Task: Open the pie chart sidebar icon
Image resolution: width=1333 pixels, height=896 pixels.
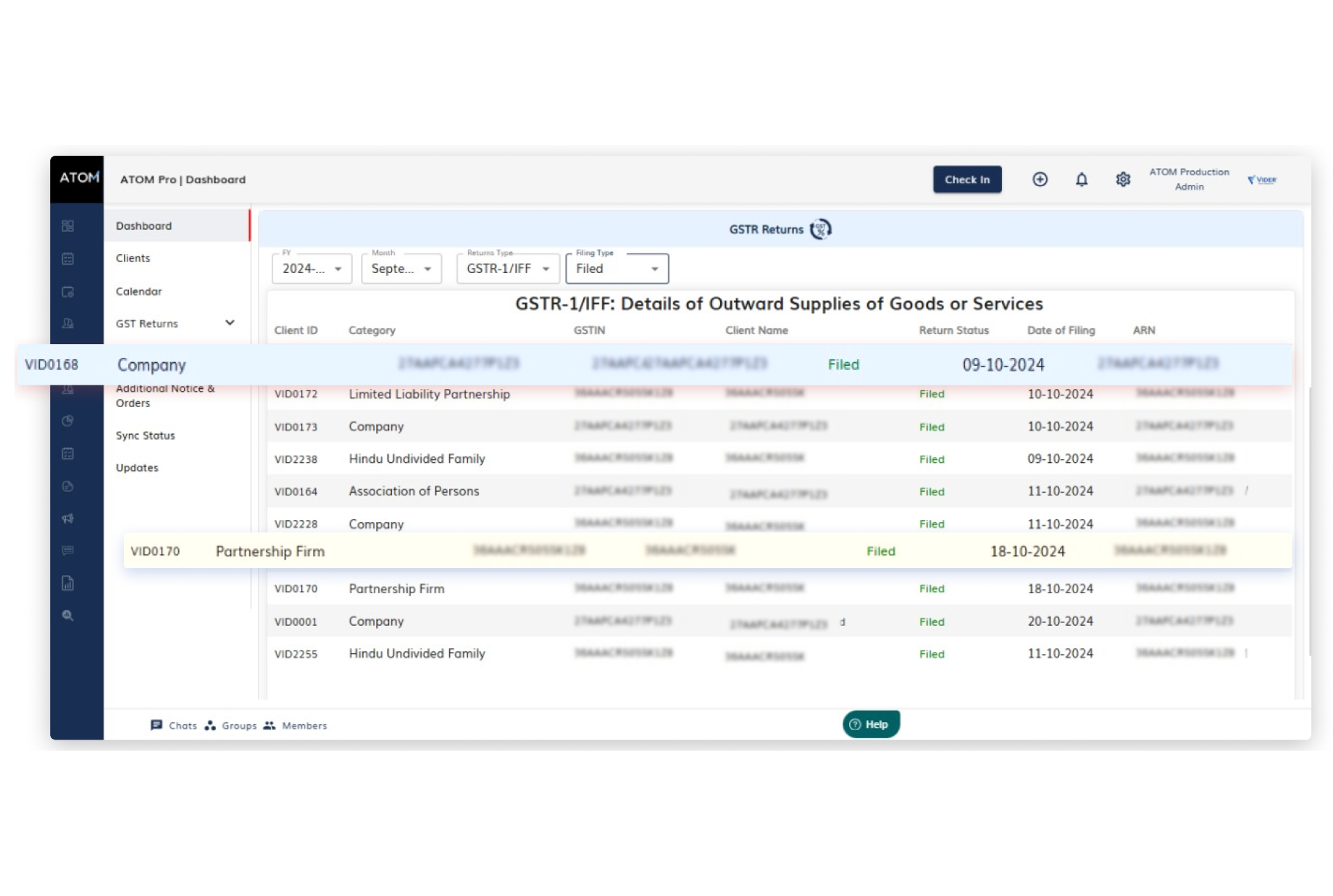Action: coord(68,421)
